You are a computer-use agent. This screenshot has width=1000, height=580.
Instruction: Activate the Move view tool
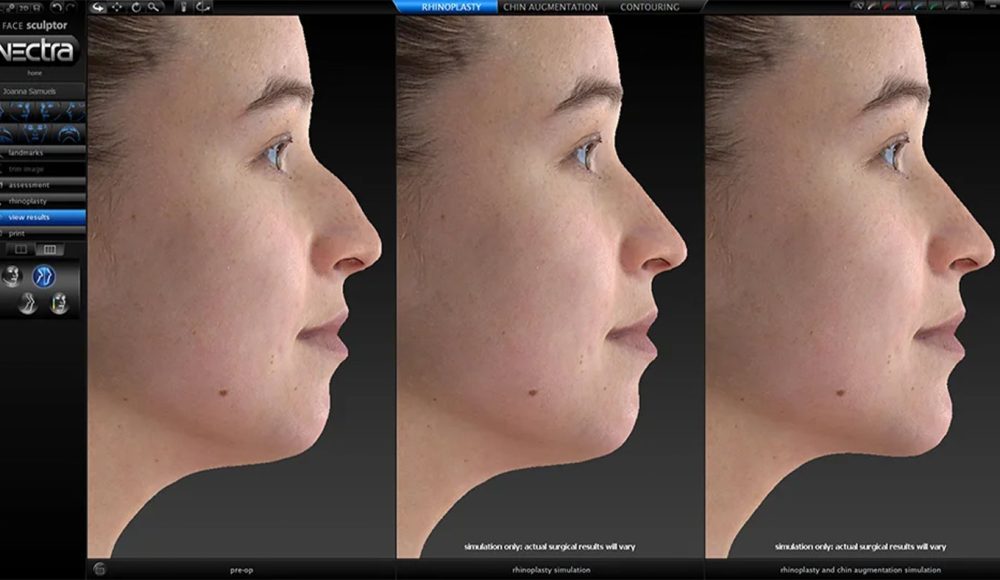point(116,8)
